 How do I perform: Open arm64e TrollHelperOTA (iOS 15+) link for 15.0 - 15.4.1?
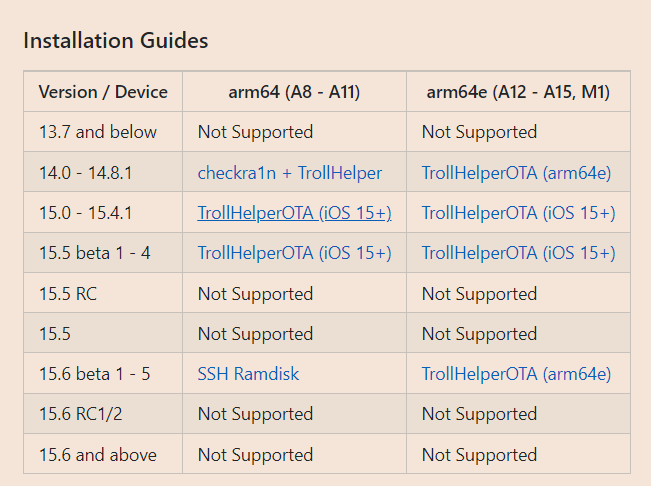click(518, 213)
